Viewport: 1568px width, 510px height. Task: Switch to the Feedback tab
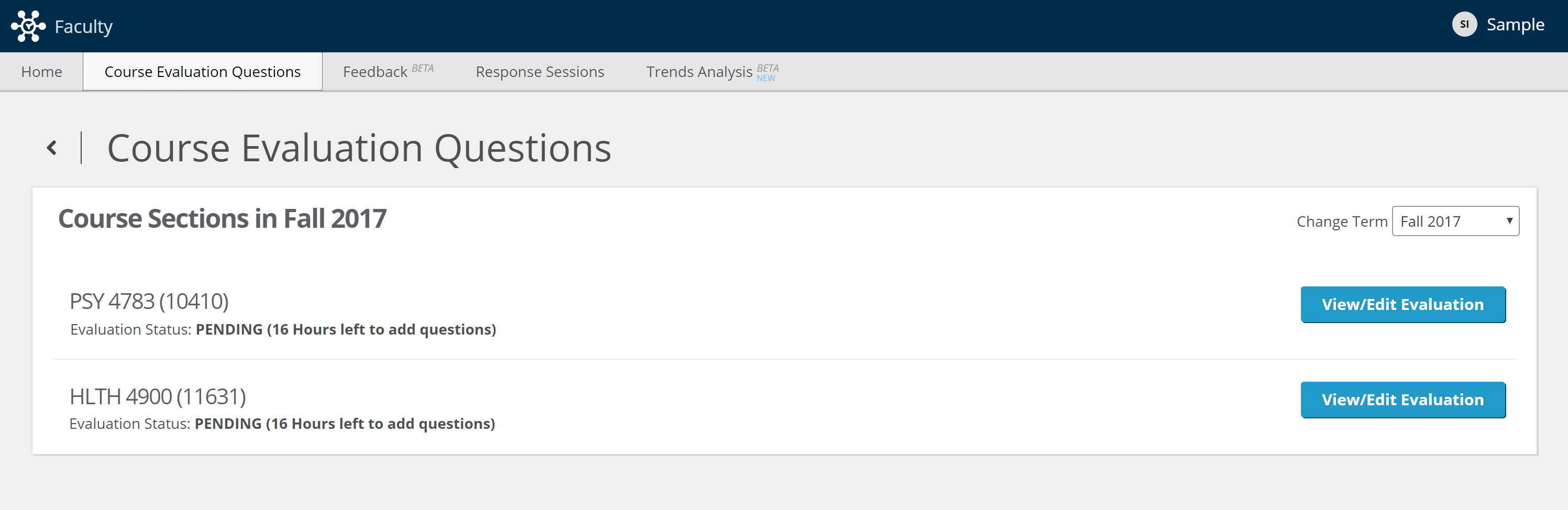point(375,72)
